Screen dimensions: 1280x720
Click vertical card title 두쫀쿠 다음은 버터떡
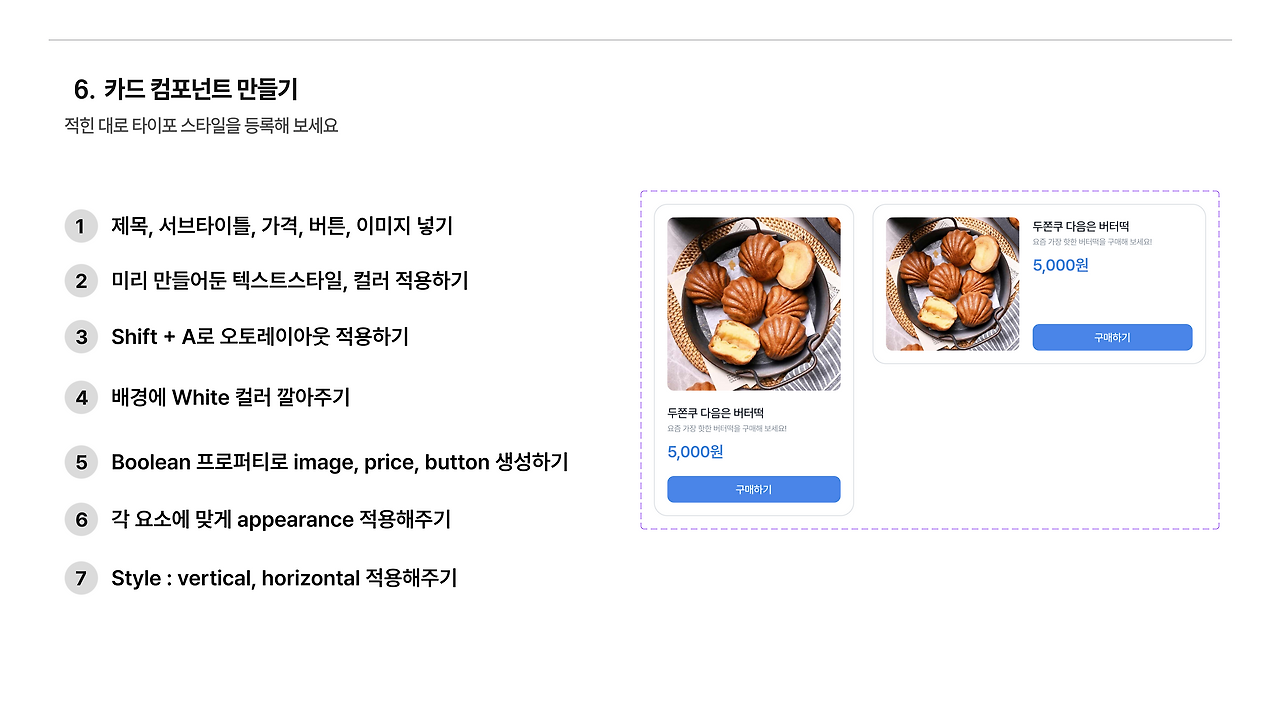pos(715,412)
